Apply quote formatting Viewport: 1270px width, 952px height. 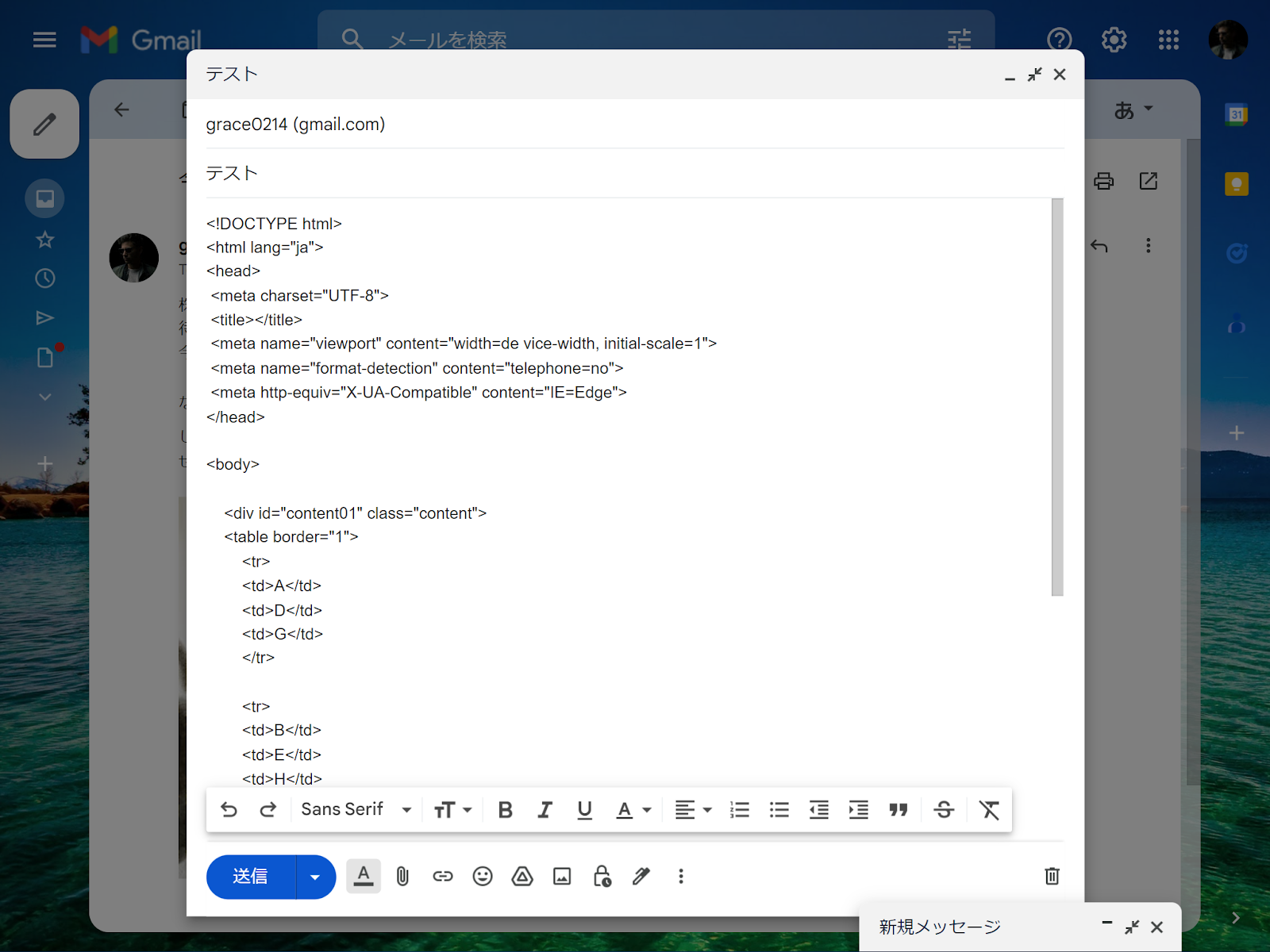tap(899, 810)
